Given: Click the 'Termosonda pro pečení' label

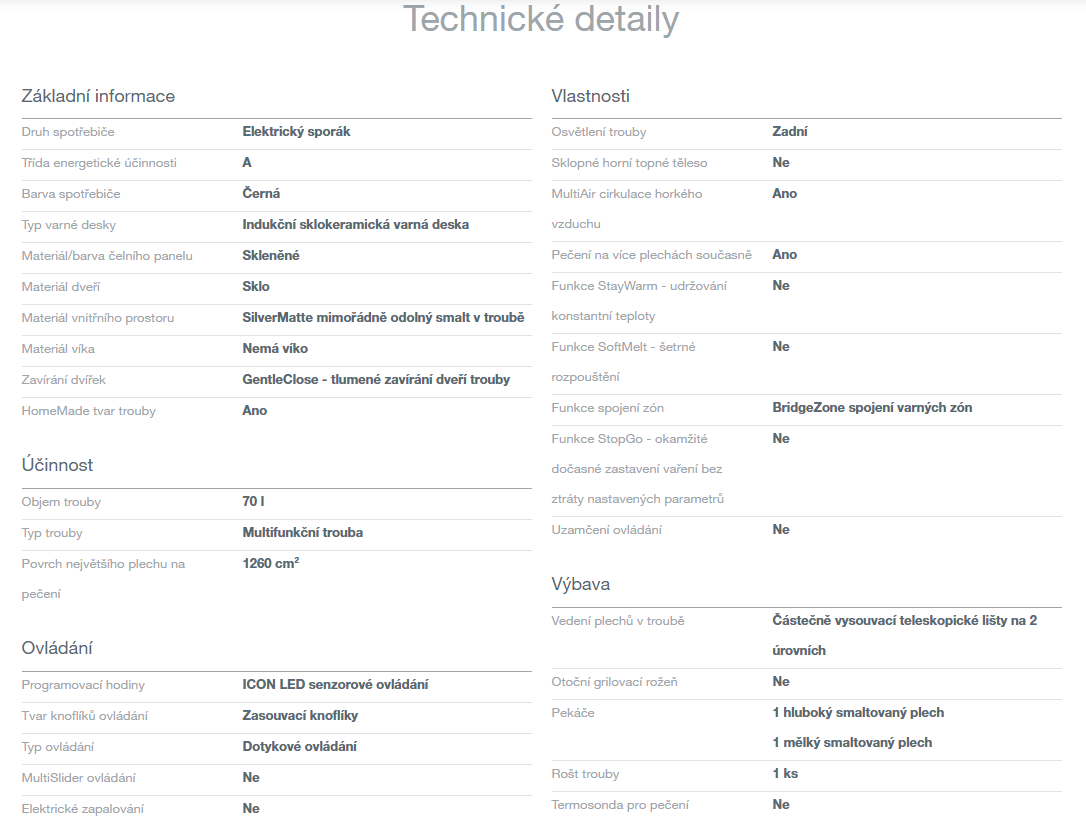Looking at the screenshot, I should [620, 805].
